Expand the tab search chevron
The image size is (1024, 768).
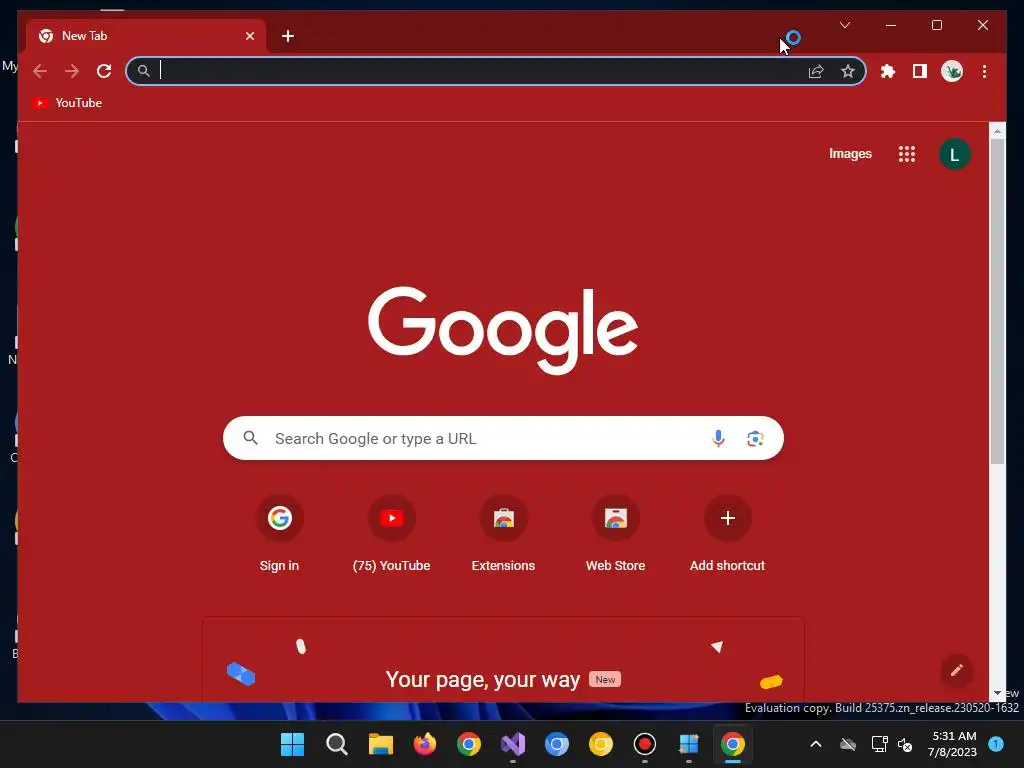pyautogui.click(x=844, y=25)
